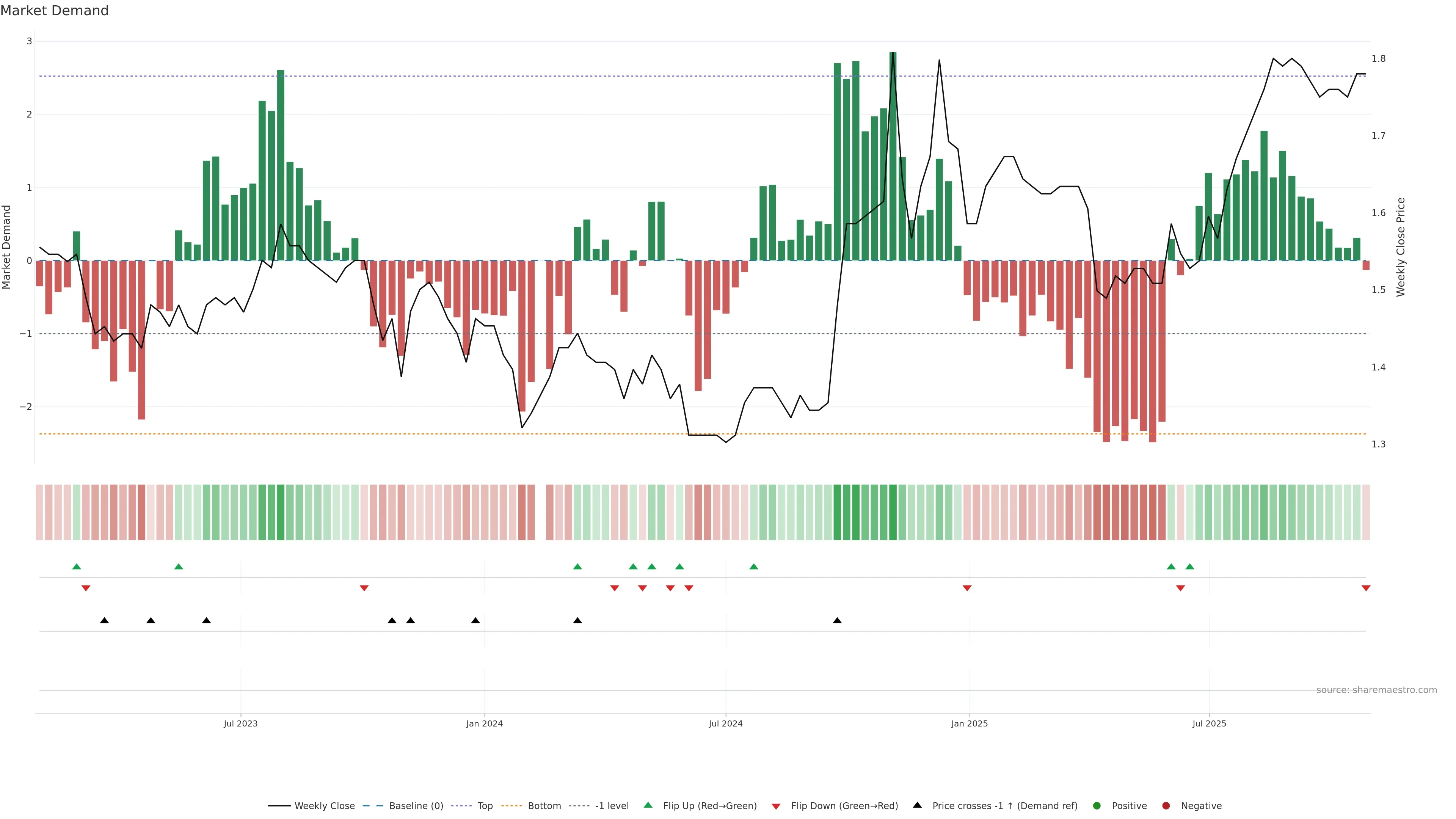Click the red Flip Down legend triangle
The width and height of the screenshot is (1456, 819).
pos(776,806)
